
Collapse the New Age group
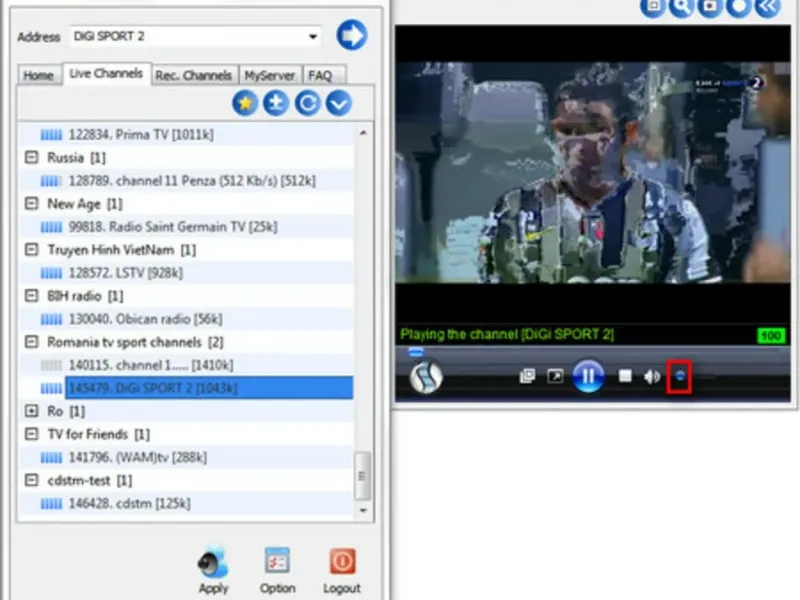pyautogui.click(x=32, y=204)
